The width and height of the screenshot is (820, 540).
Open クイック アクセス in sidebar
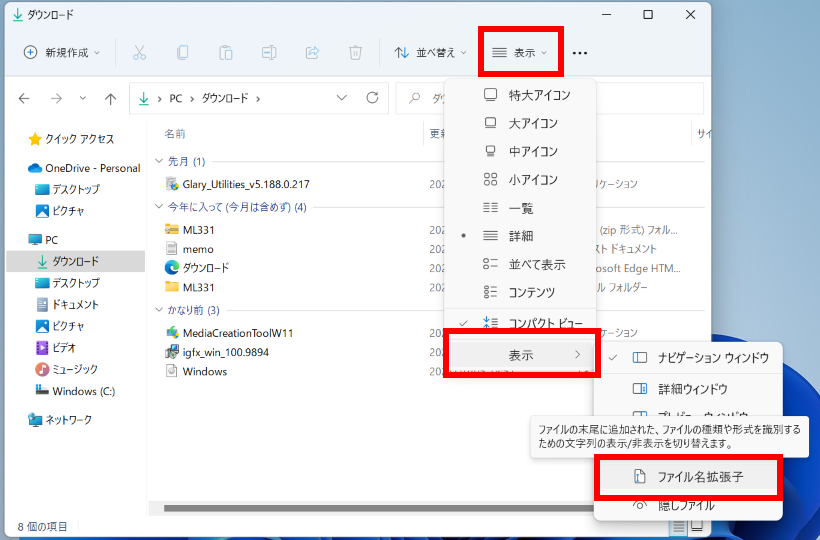72,139
